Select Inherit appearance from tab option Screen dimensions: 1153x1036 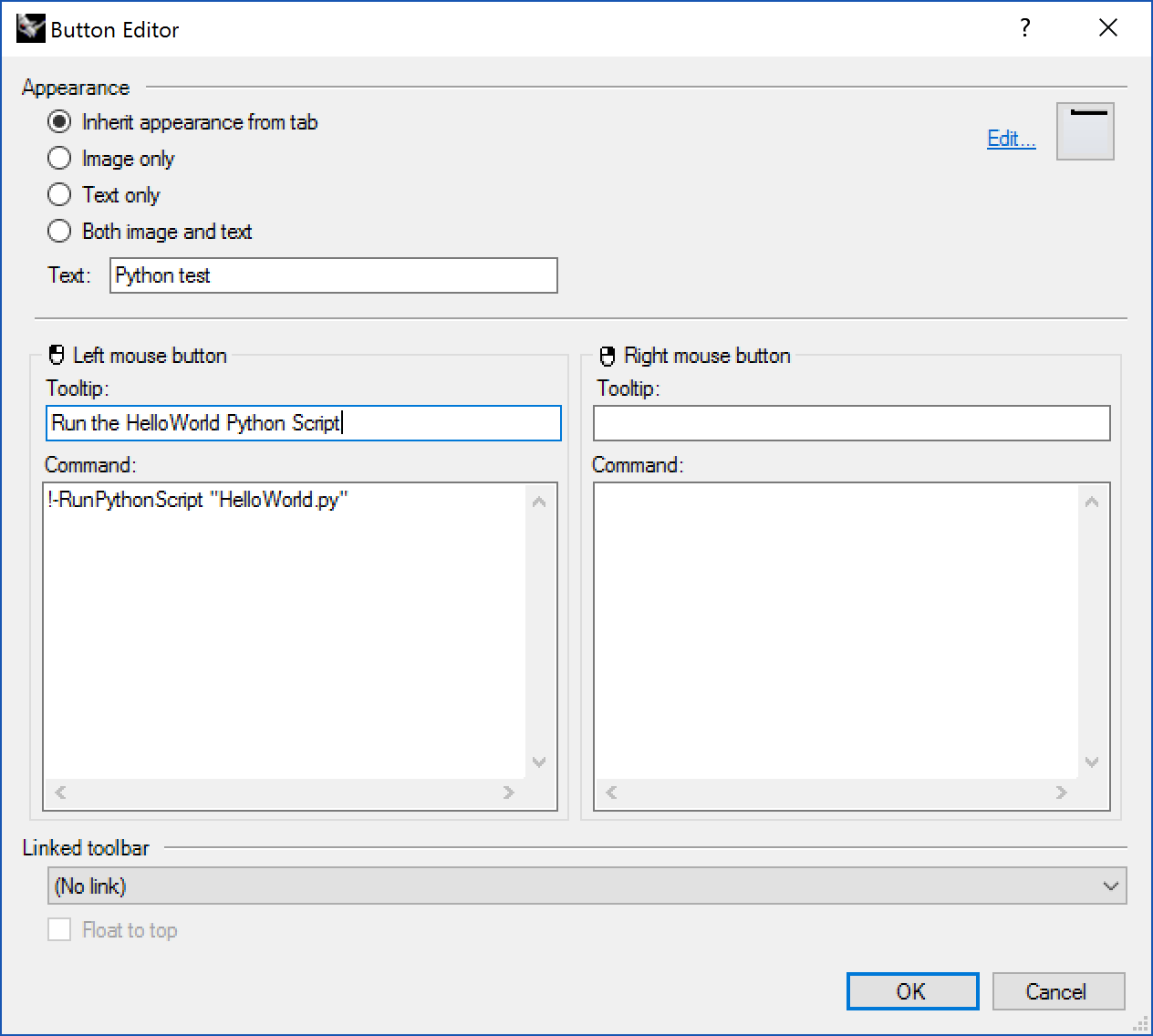pos(60,122)
